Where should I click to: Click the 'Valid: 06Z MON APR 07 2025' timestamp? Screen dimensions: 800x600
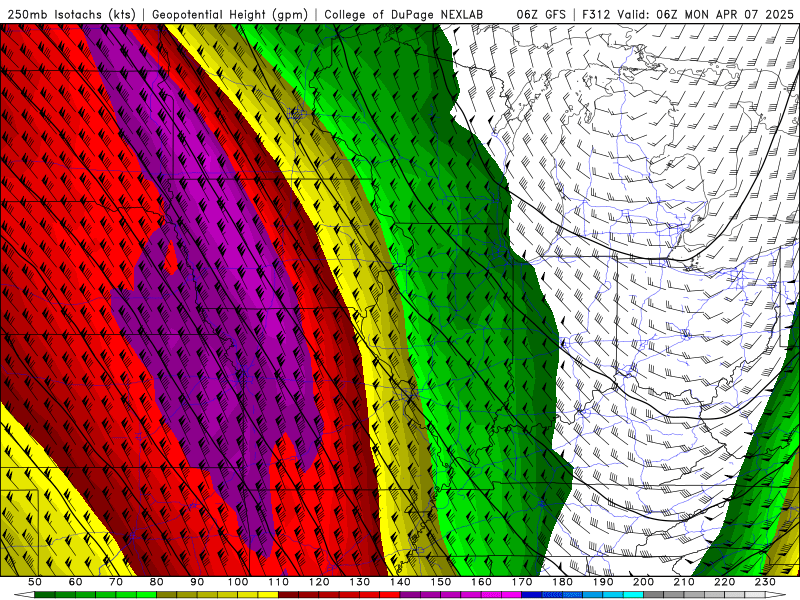[x=705, y=14]
